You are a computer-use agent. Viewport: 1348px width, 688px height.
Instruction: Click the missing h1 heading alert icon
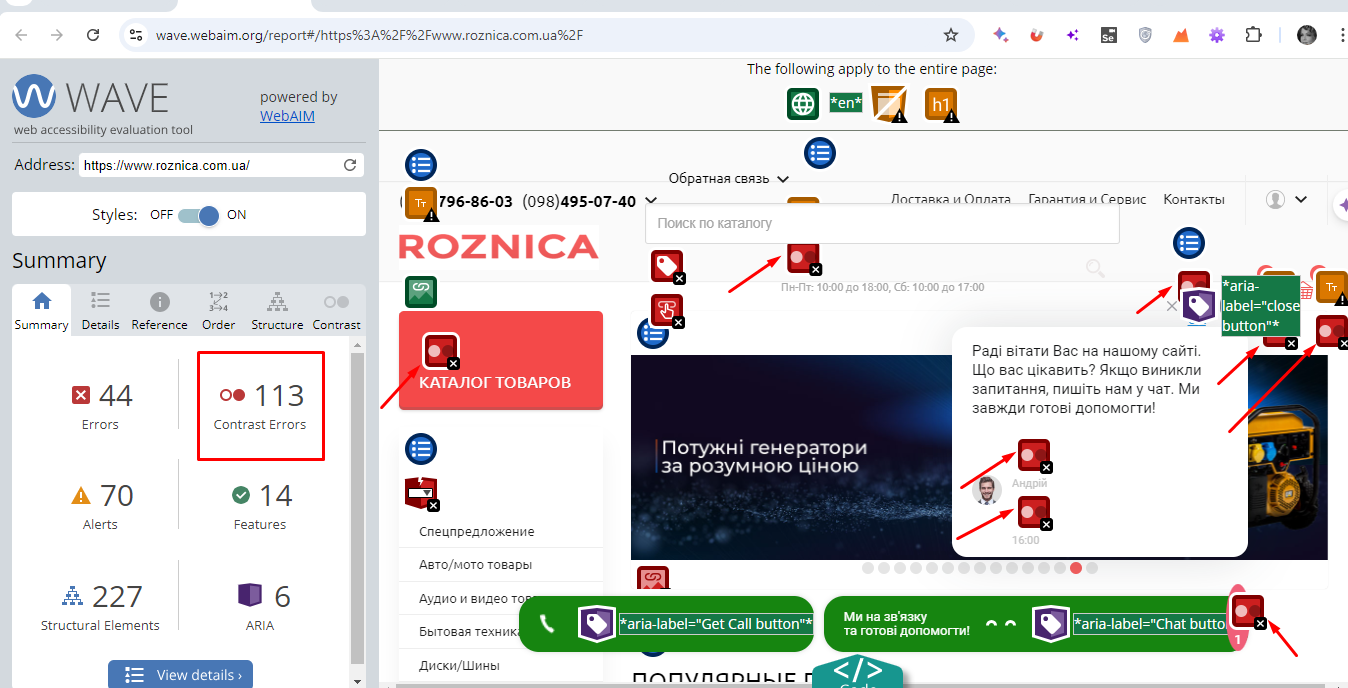[x=941, y=104]
